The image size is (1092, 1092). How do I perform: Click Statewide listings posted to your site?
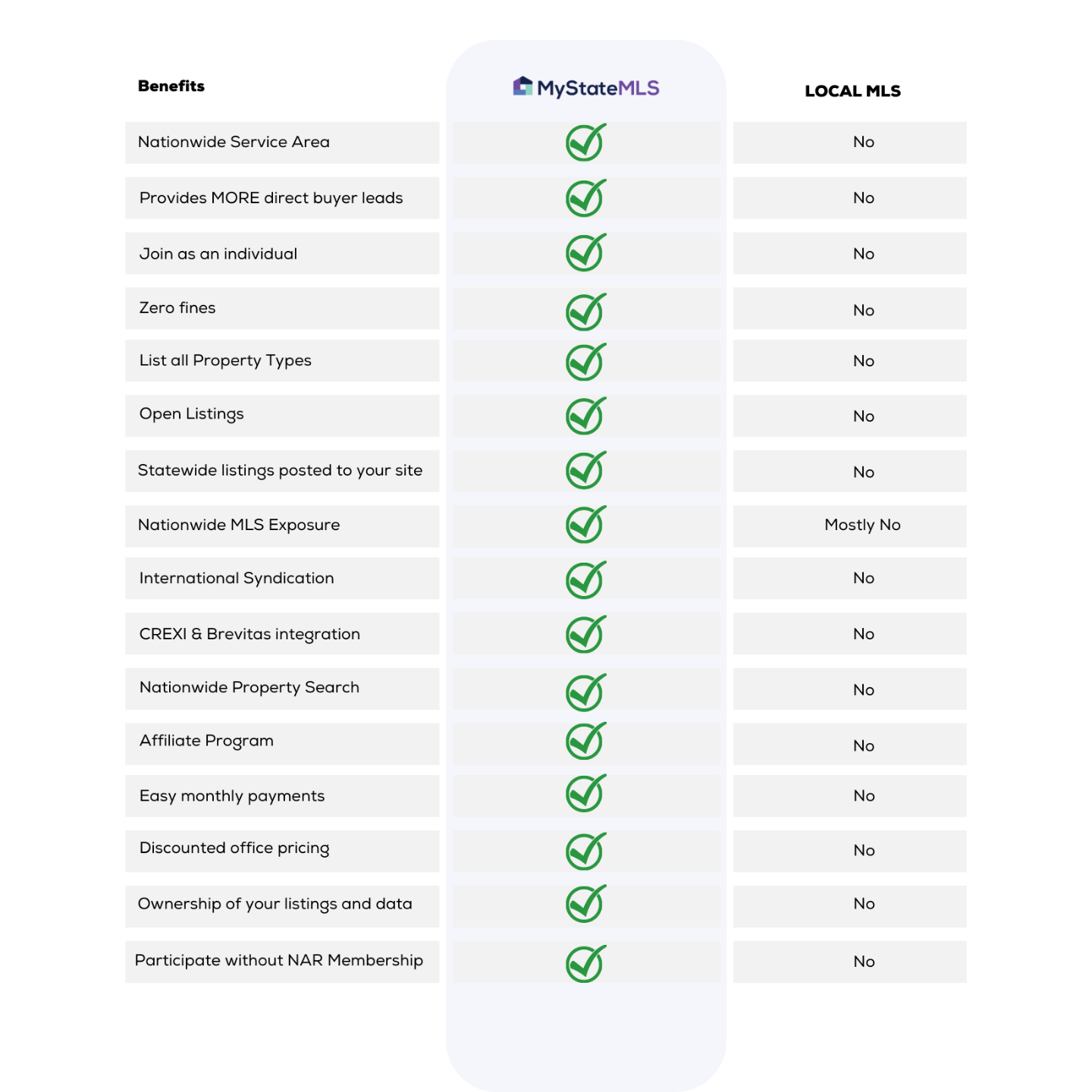280,471
